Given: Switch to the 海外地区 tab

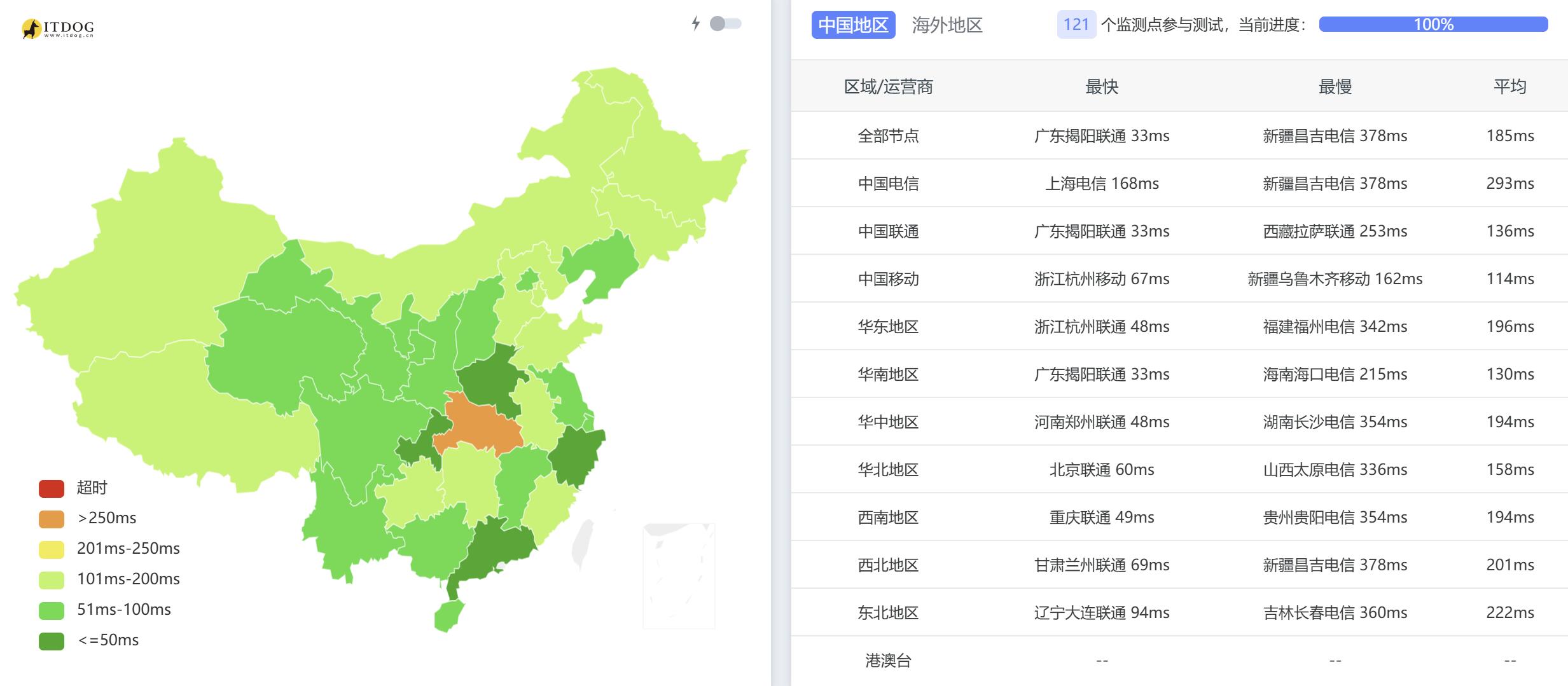Looking at the screenshot, I should pyautogui.click(x=947, y=25).
